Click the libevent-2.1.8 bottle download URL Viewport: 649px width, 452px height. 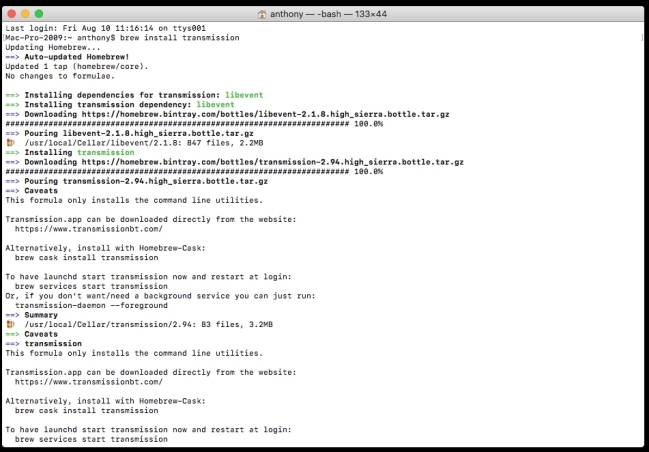(265, 114)
